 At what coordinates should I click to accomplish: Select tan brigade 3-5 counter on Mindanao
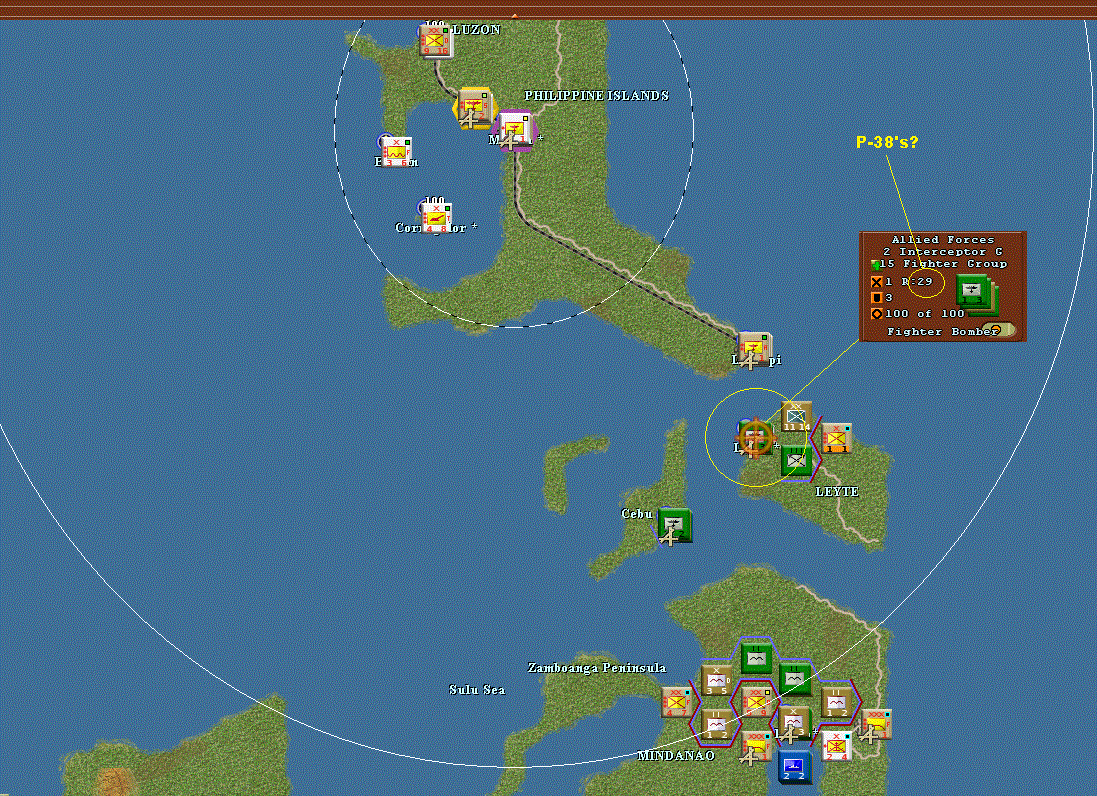click(716, 680)
